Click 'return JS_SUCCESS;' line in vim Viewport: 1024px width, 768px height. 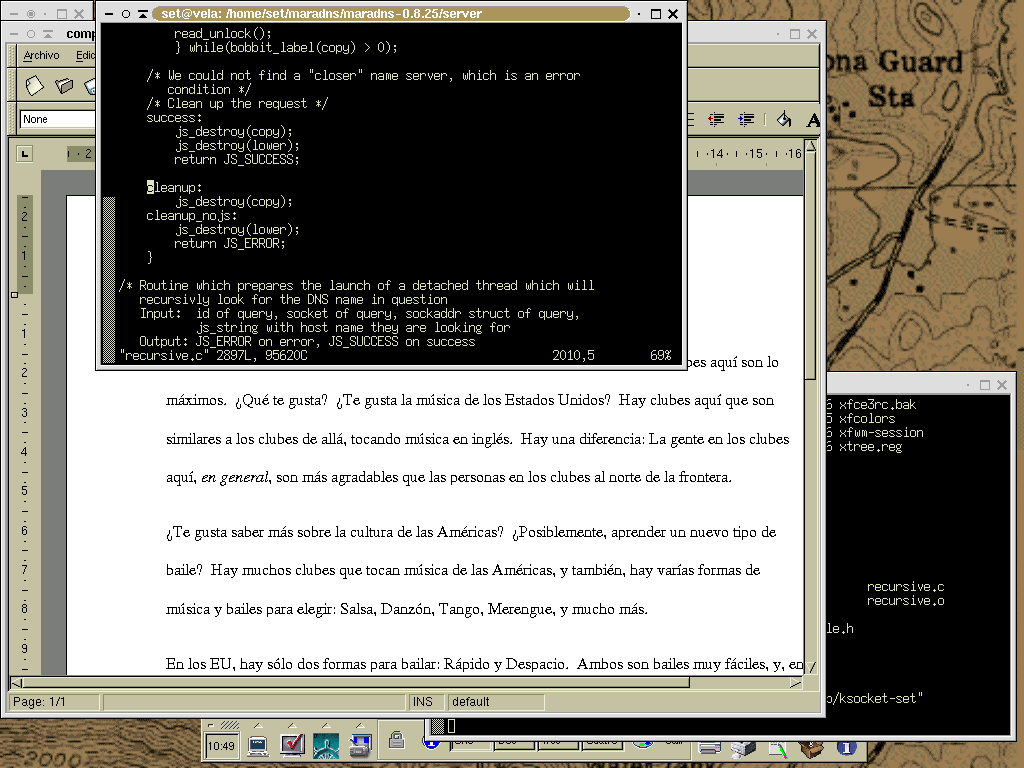[x=236, y=159]
